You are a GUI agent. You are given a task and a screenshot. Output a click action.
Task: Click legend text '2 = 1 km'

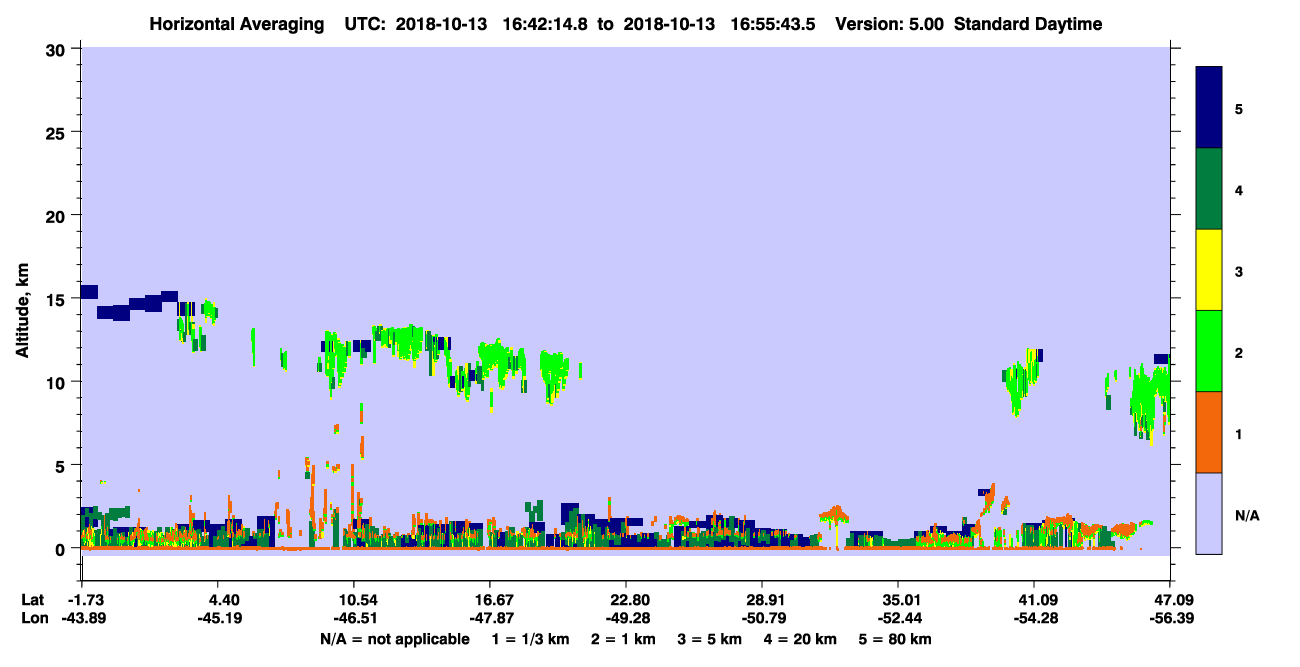622,639
